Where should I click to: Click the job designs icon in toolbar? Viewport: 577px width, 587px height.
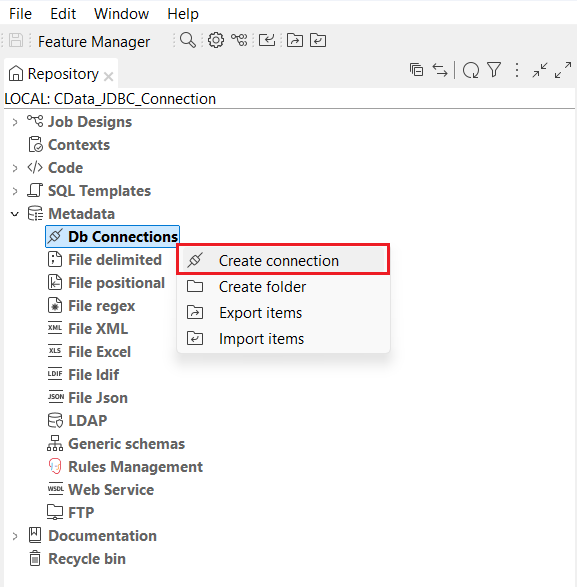(x=239, y=40)
